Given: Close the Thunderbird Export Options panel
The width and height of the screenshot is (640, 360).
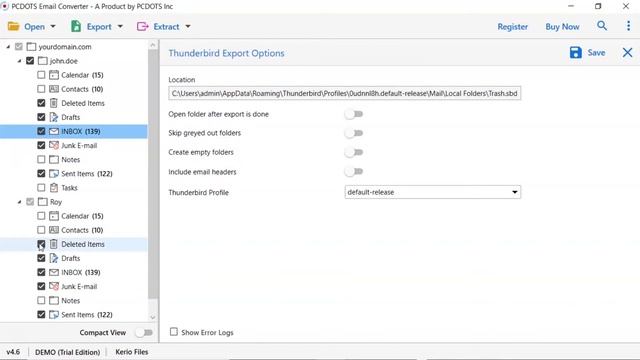Looking at the screenshot, I should pyautogui.click(x=627, y=53).
